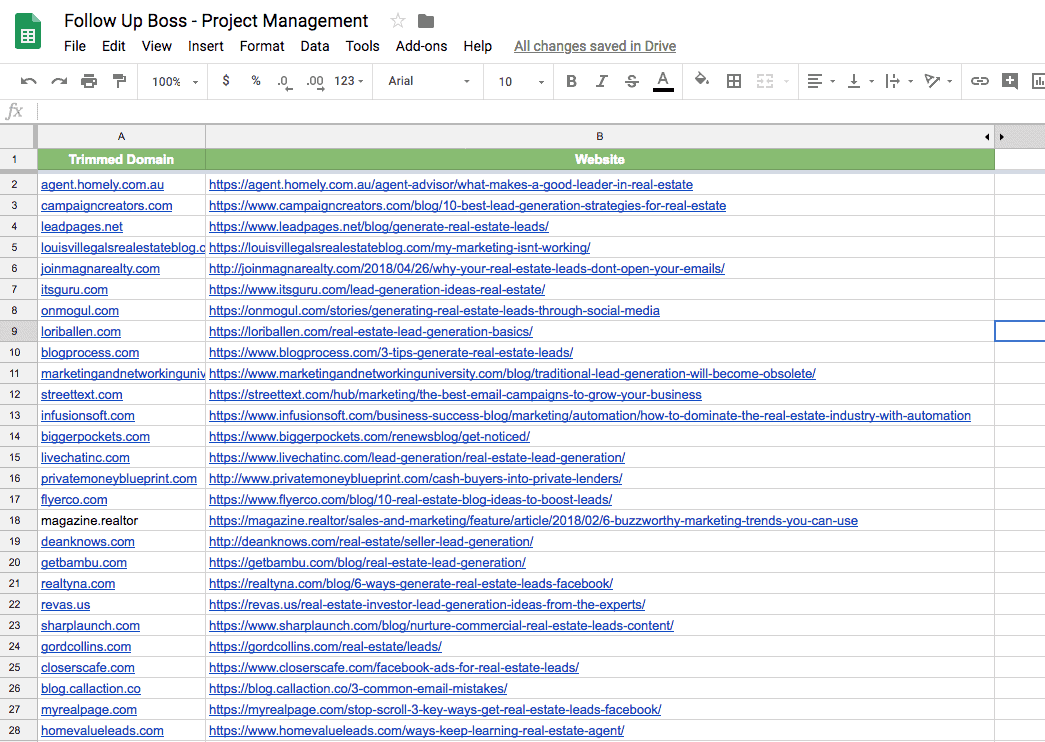This screenshot has width=1045, height=742.
Task: Open revas.us domain link
Action: tap(65, 605)
